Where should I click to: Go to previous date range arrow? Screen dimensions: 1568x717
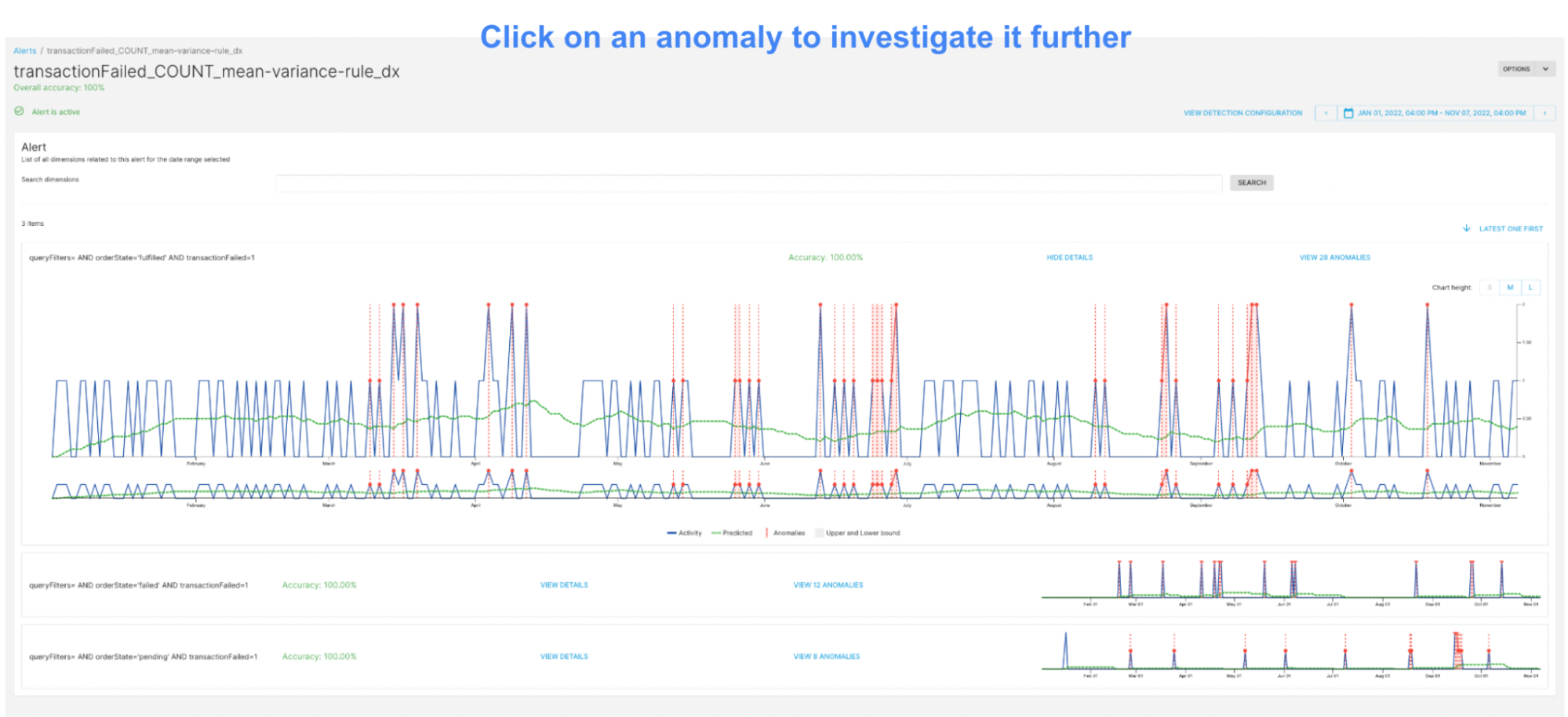click(1326, 113)
